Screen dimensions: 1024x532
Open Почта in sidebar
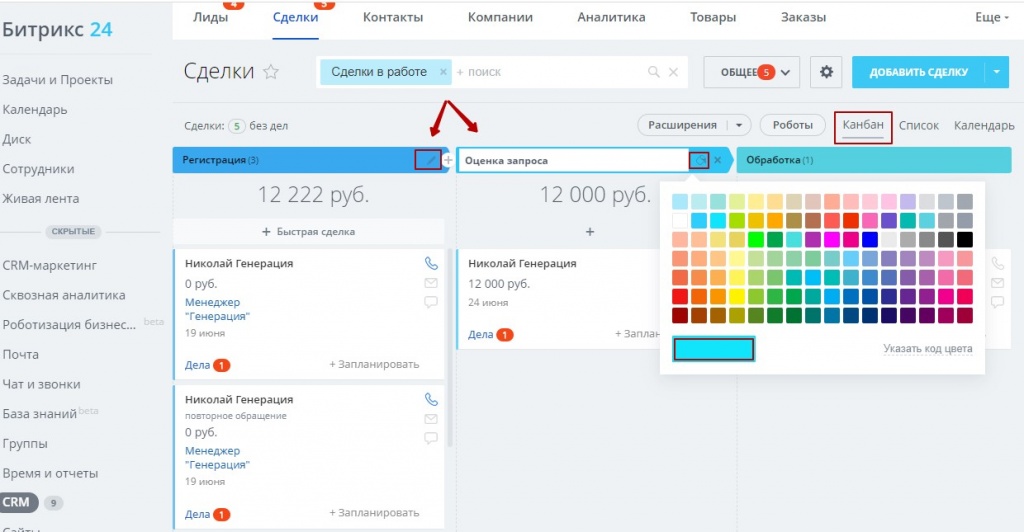tap(20, 354)
